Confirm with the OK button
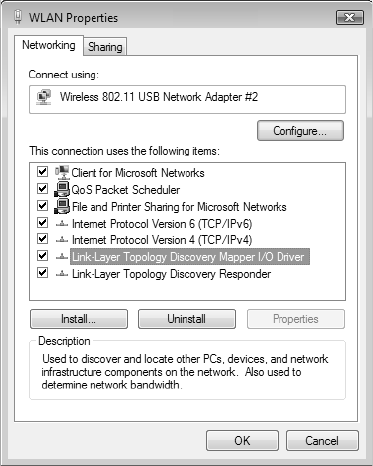The width and height of the screenshot is (373, 466). (242, 440)
